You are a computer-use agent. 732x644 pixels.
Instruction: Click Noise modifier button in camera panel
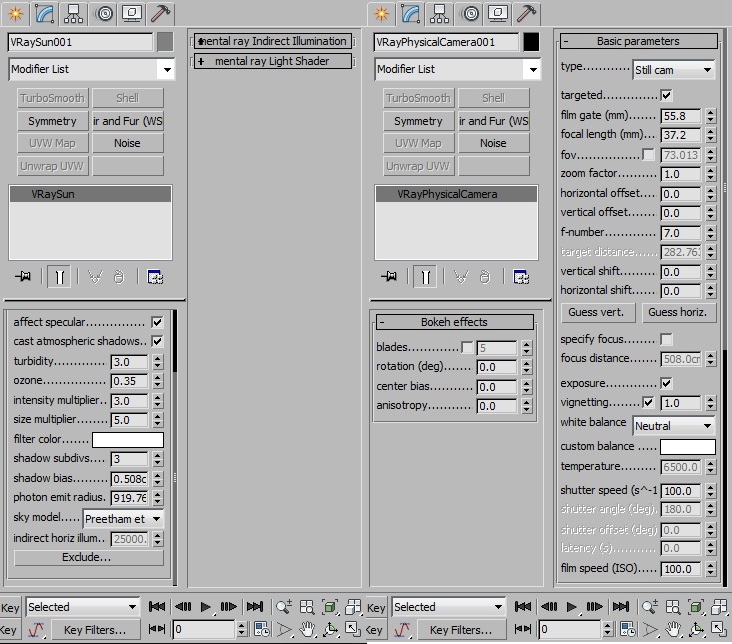click(x=493, y=143)
